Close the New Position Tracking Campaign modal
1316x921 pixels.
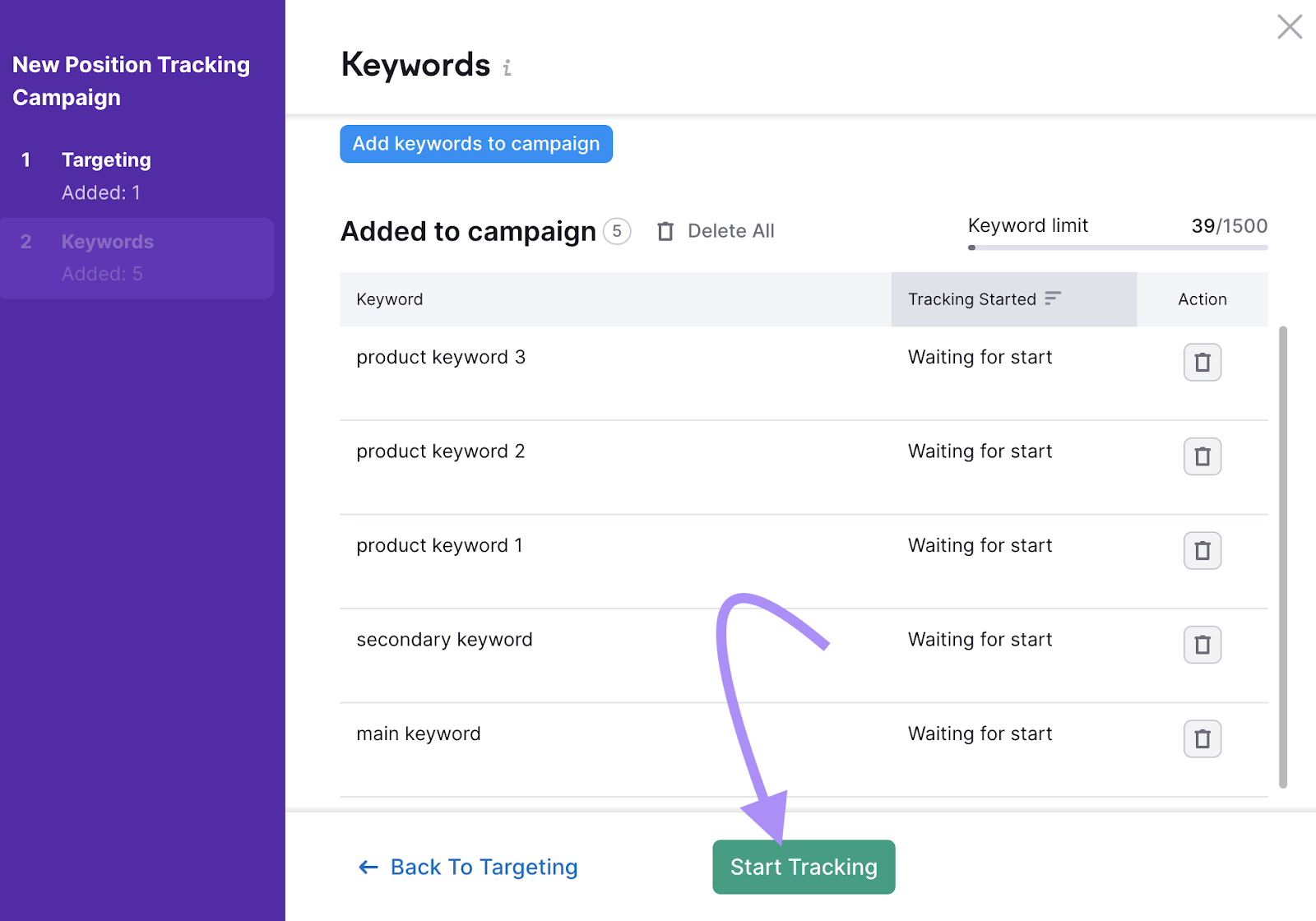pos(1289,27)
